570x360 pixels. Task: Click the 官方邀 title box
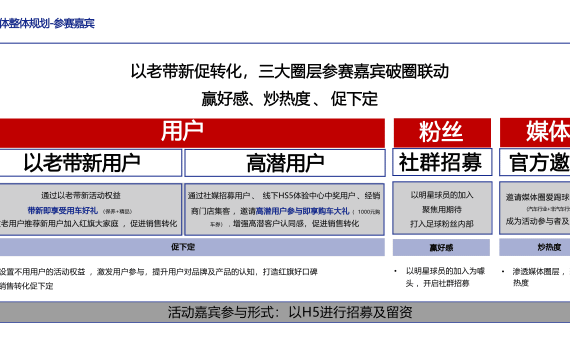pos(535,162)
